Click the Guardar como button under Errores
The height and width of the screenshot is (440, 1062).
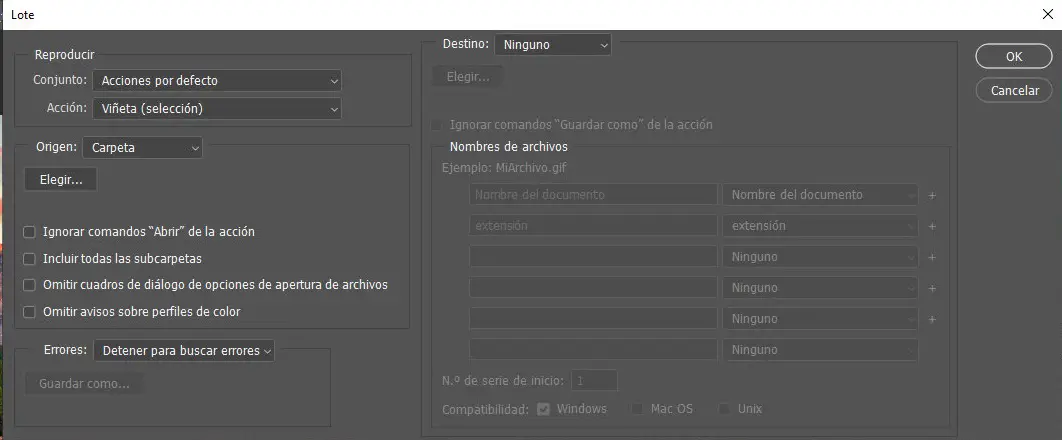point(84,384)
